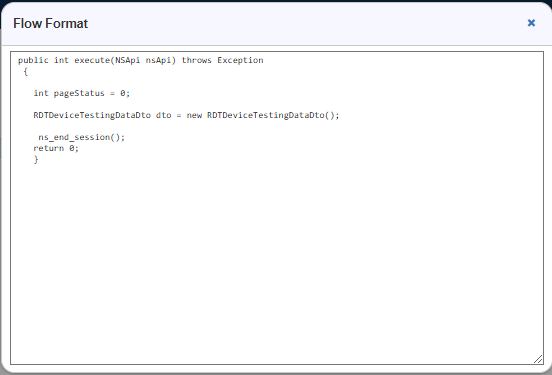Click the Flow Format dialog title

tap(50, 23)
